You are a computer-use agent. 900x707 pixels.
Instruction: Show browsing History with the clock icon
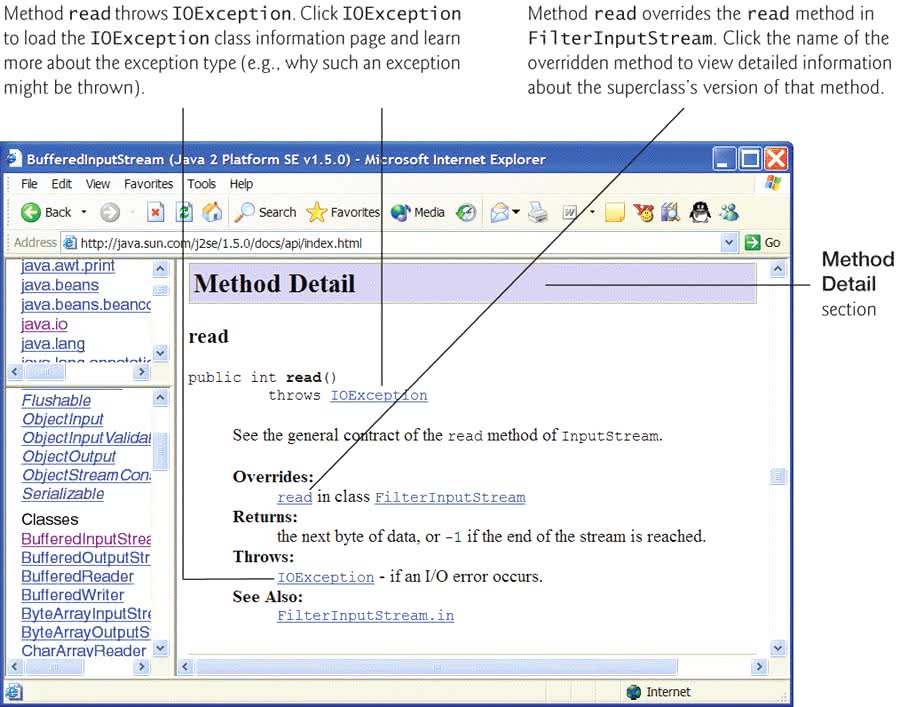point(466,213)
